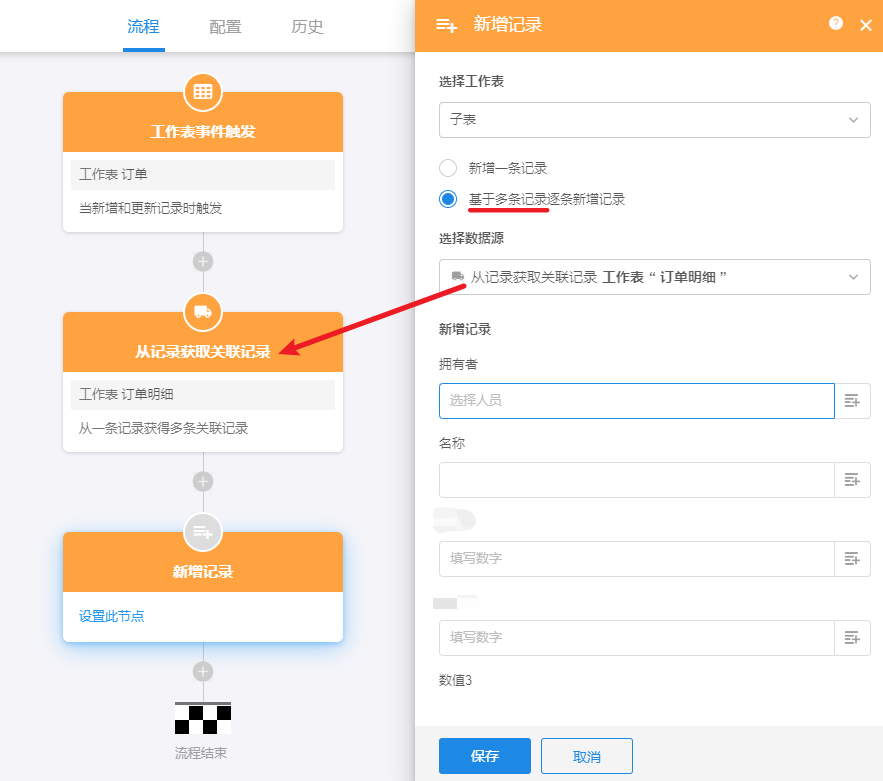Open the field picker icon beside 名称

pyautogui.click(x=852, y=480)
